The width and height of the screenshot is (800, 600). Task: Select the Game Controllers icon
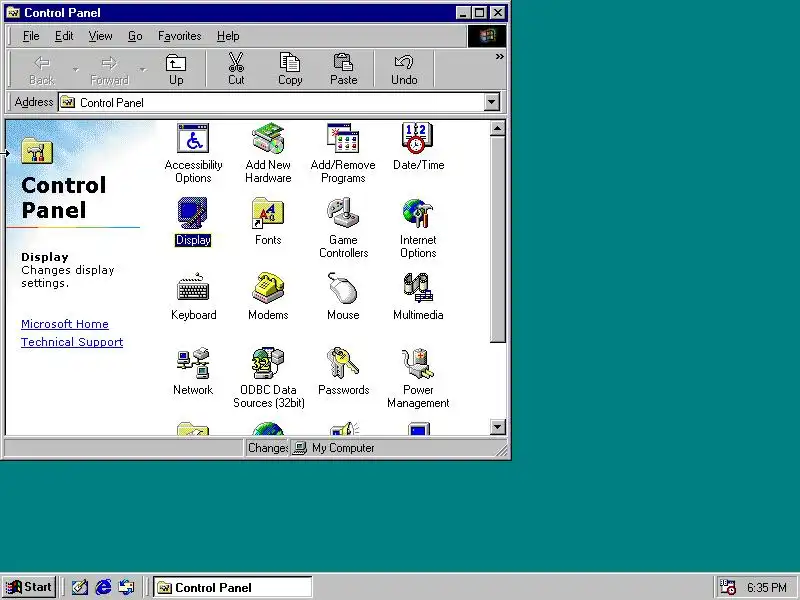[343, 228]
